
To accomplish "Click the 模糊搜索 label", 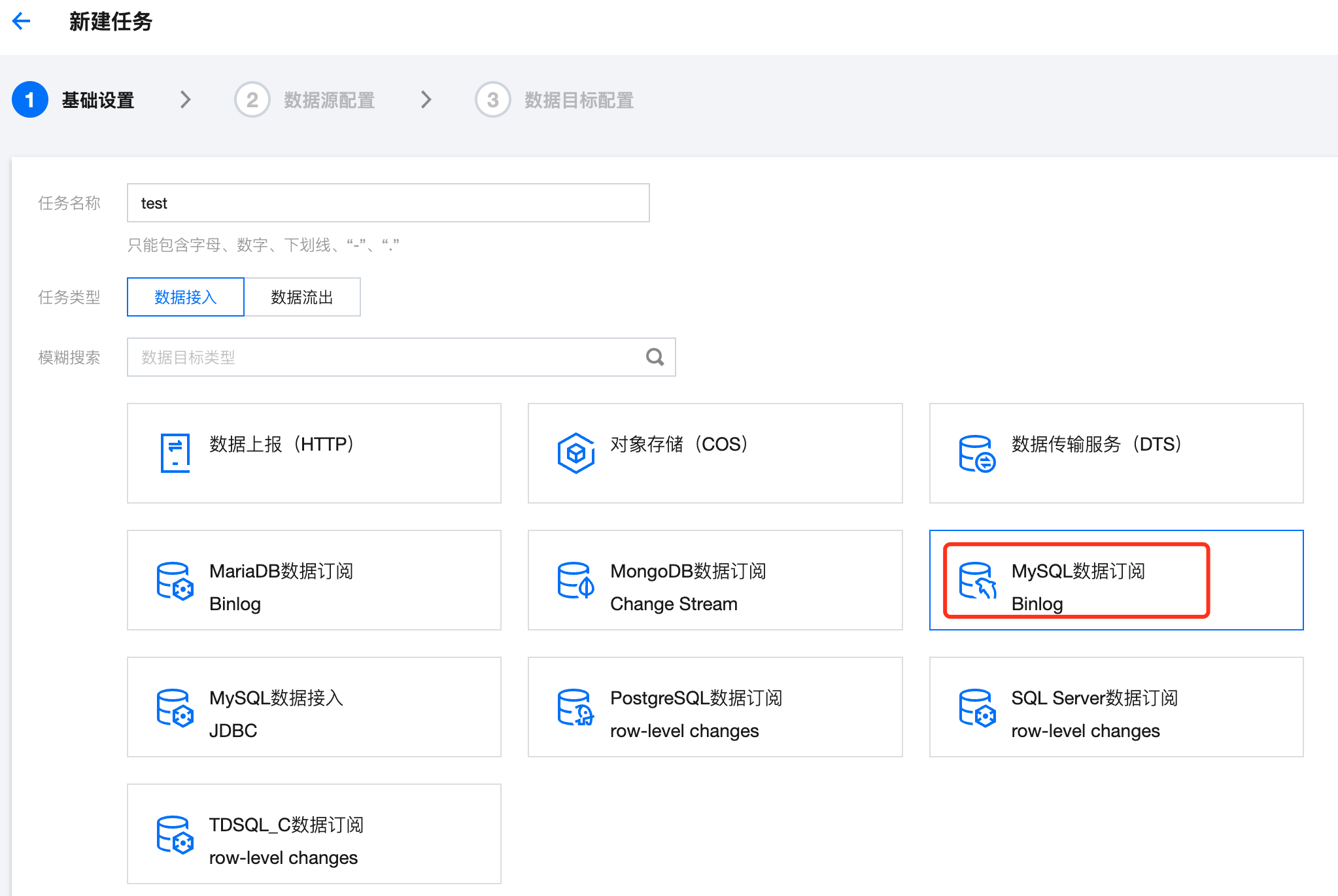I will (x=69, y=357).
